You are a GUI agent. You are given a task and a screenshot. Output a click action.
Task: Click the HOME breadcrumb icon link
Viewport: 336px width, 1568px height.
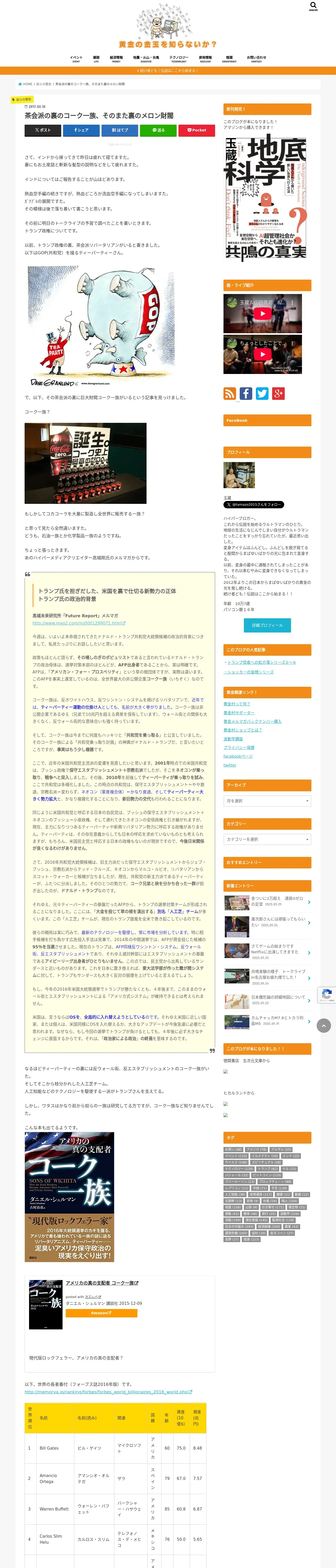[x=25, y=84]
